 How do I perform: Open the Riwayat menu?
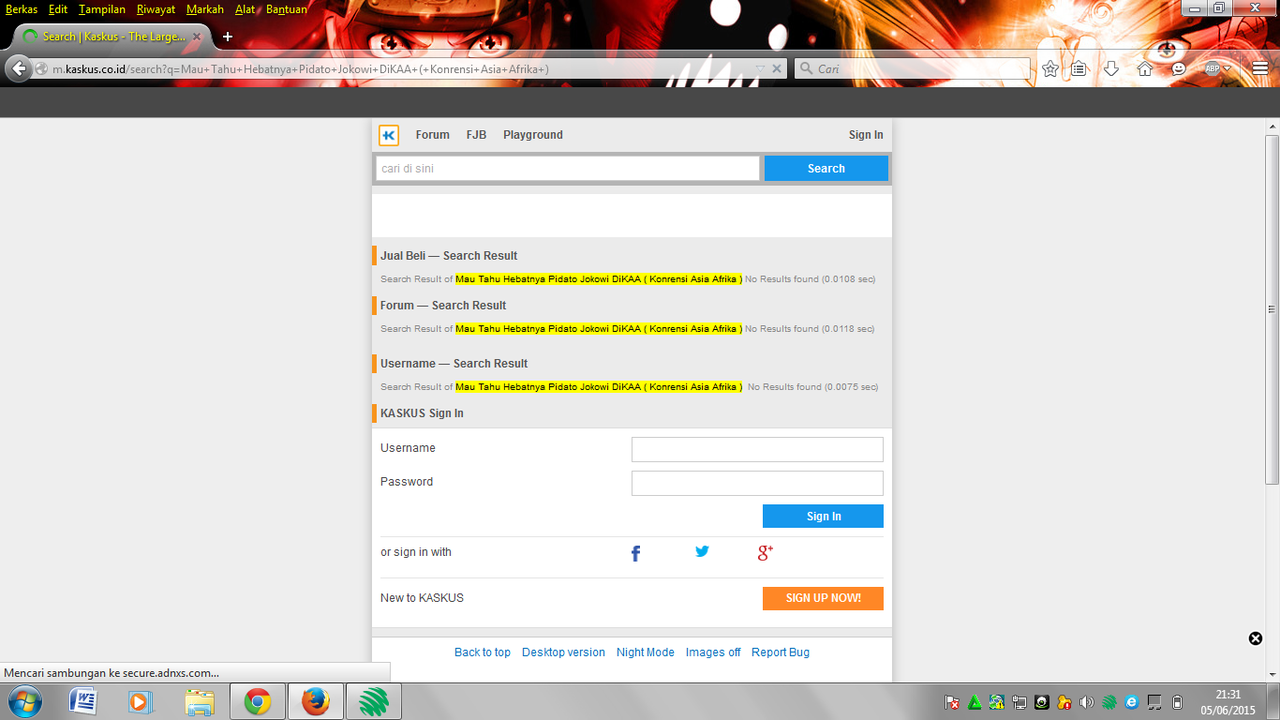[x=156, y=9]
